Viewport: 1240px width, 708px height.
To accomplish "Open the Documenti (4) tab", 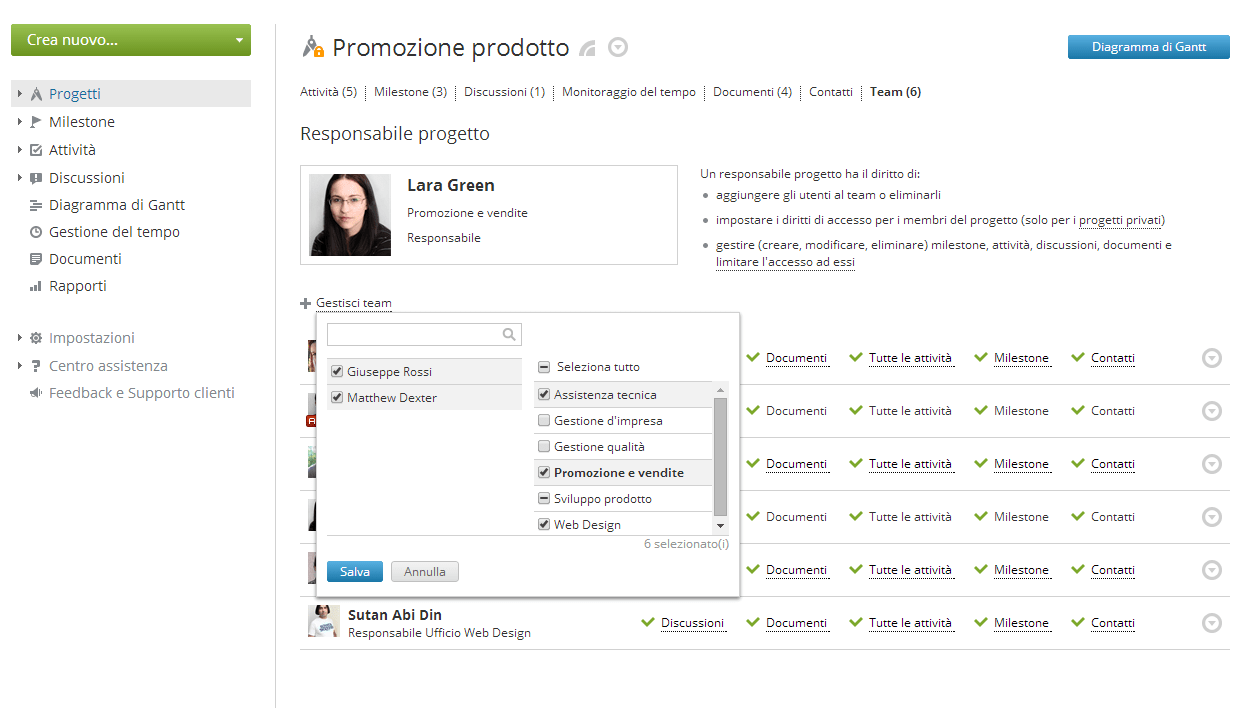I will [752, 92].
